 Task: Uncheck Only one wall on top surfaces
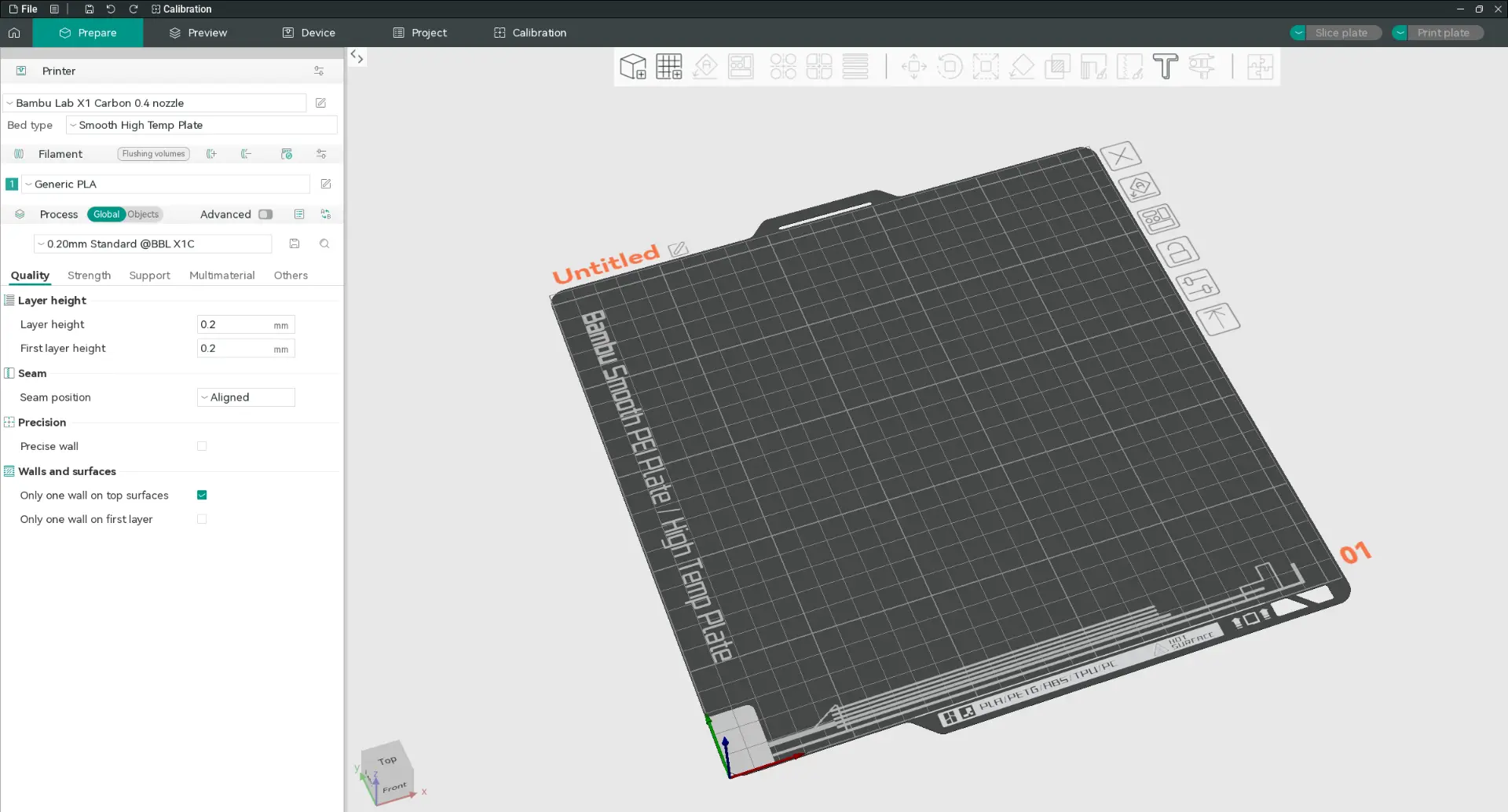(202, 496)
